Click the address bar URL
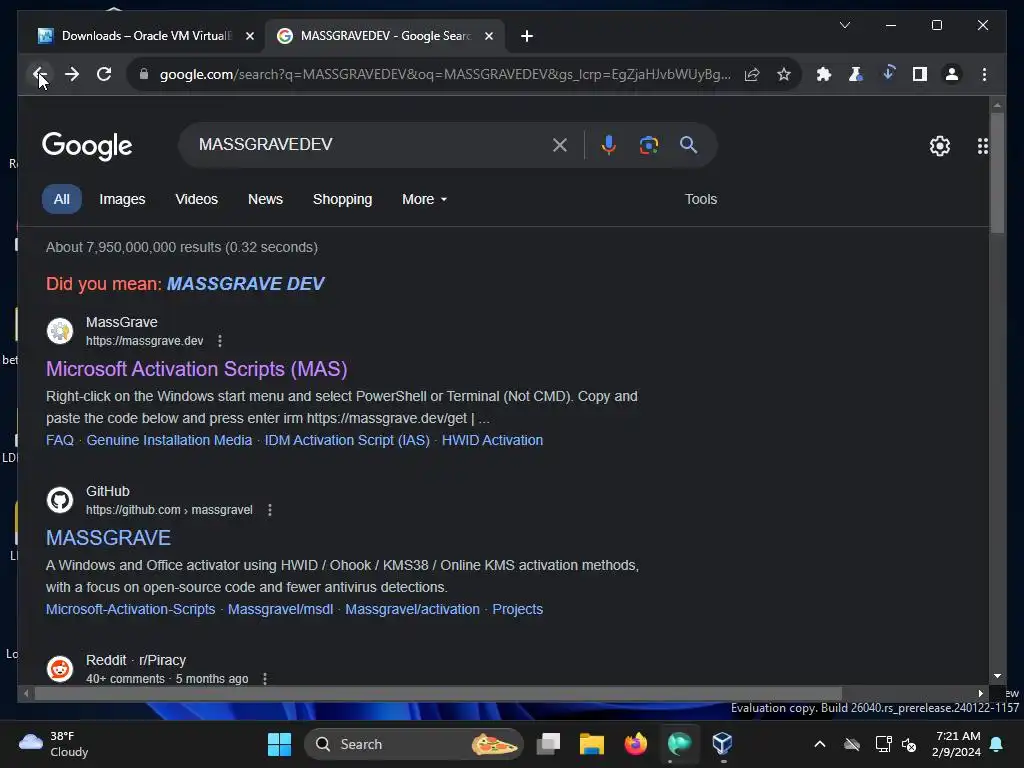This screenshot has width=1024, height=768. tap(445, 74)
